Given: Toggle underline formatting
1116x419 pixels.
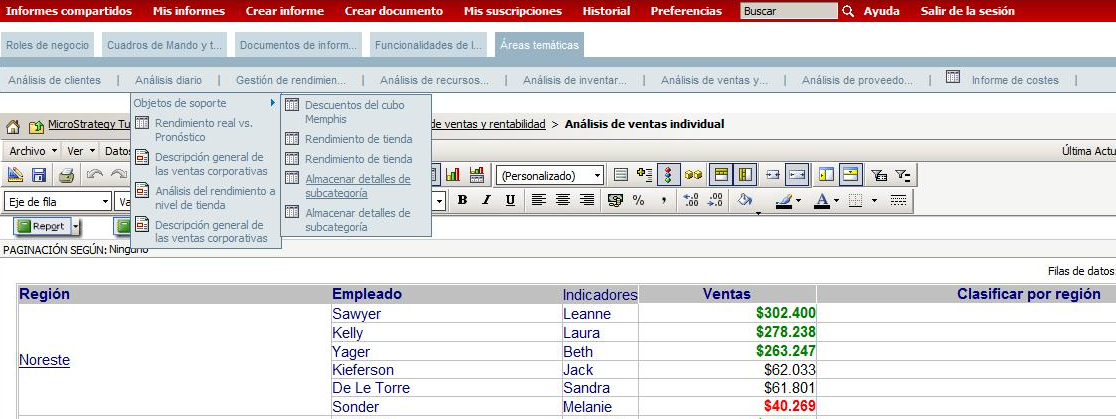Looking at the screenshot, I should click(510, 200).
